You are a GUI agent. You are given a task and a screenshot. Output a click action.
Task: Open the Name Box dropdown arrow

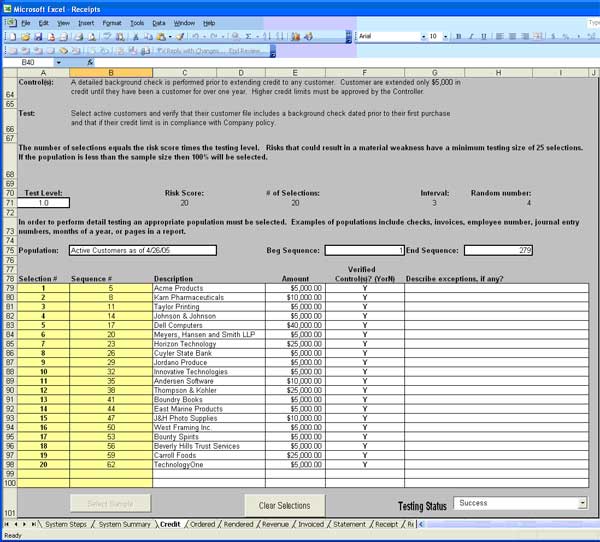tap(59, 62)
